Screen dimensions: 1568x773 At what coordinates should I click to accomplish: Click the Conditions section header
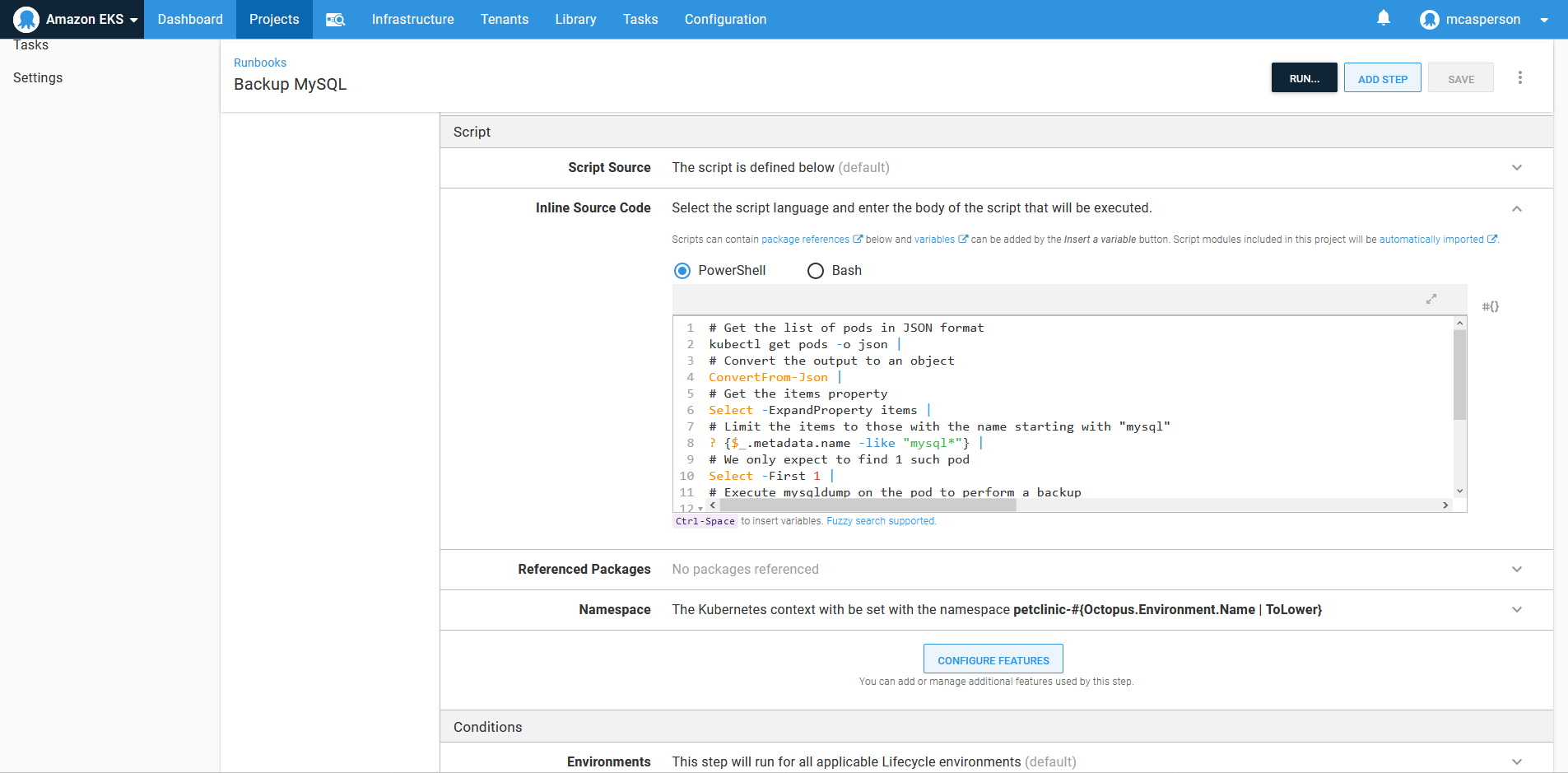click(x=996, y=727)
